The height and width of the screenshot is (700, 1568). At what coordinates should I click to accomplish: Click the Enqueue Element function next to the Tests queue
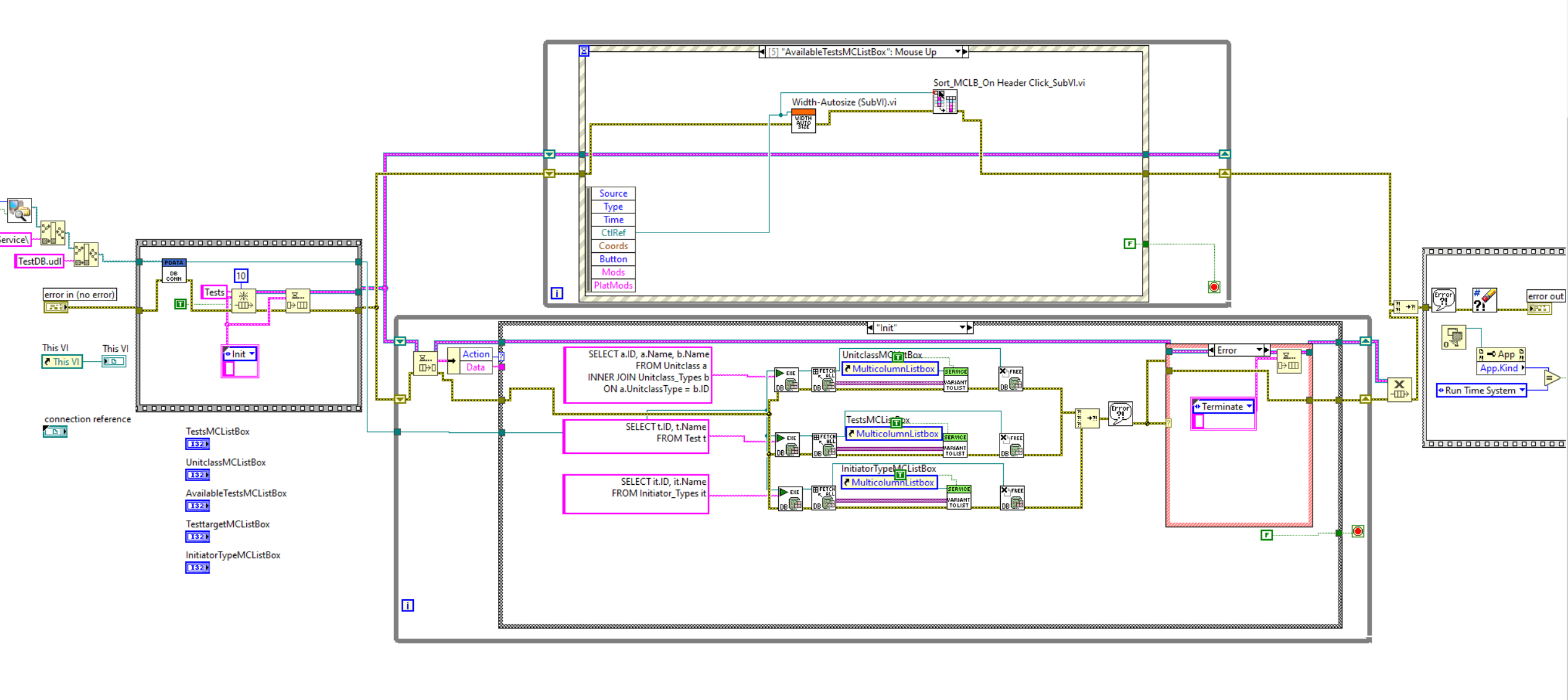pyautogui.click(x=298, y=301)
